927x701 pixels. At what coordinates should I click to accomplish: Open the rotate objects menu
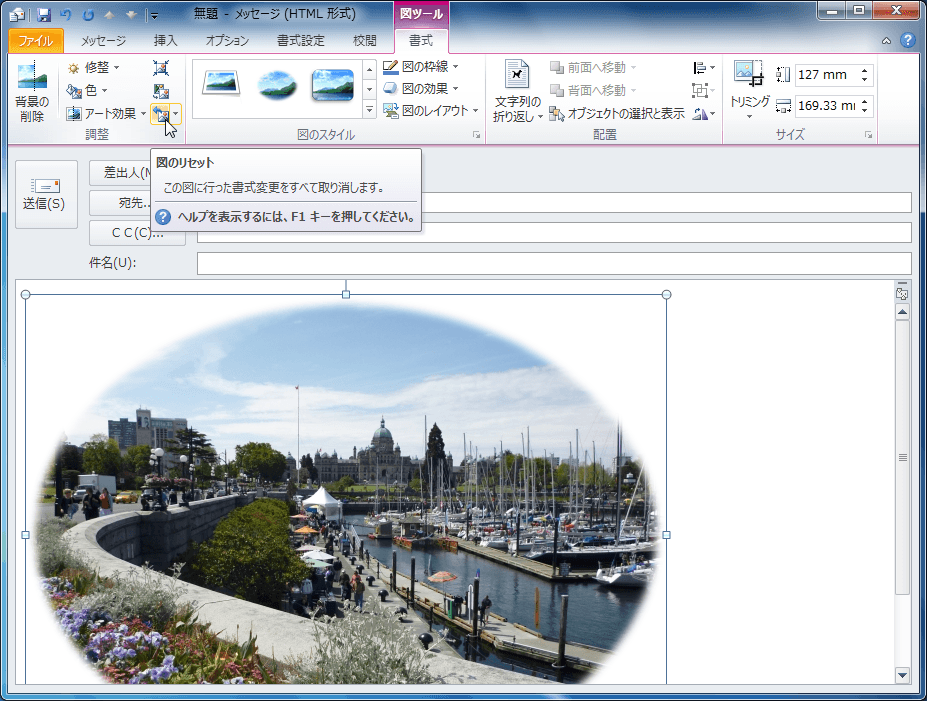[704, 113]
